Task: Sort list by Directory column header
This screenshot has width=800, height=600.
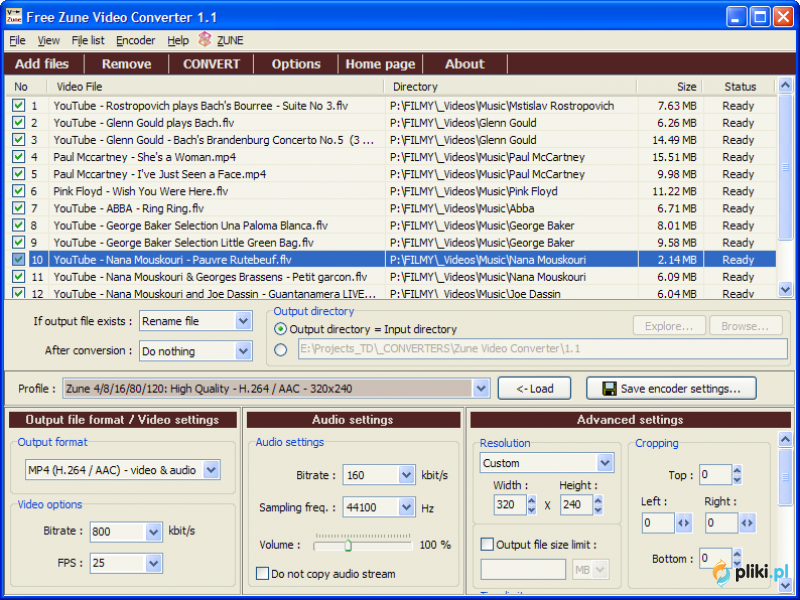Action: [511, 86]
